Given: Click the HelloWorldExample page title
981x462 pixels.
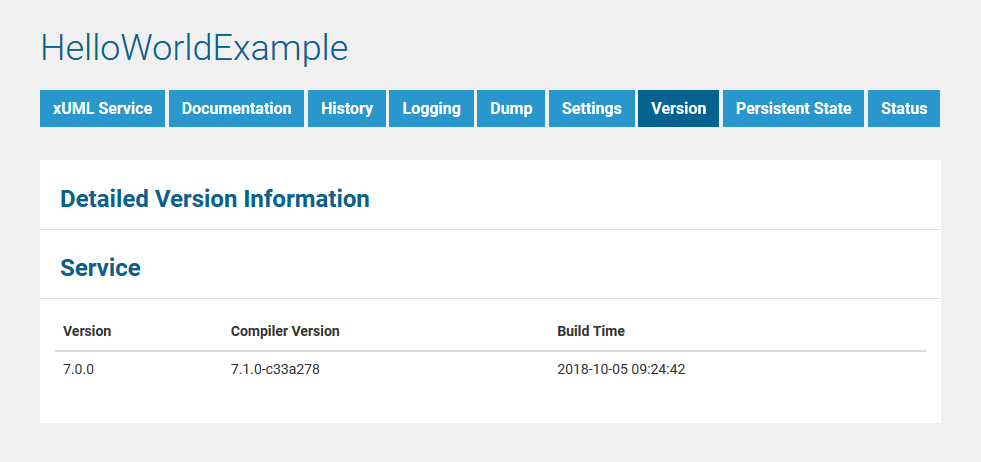Looking at the screenshot, I should pyautogui.click(x=194, y=48).
